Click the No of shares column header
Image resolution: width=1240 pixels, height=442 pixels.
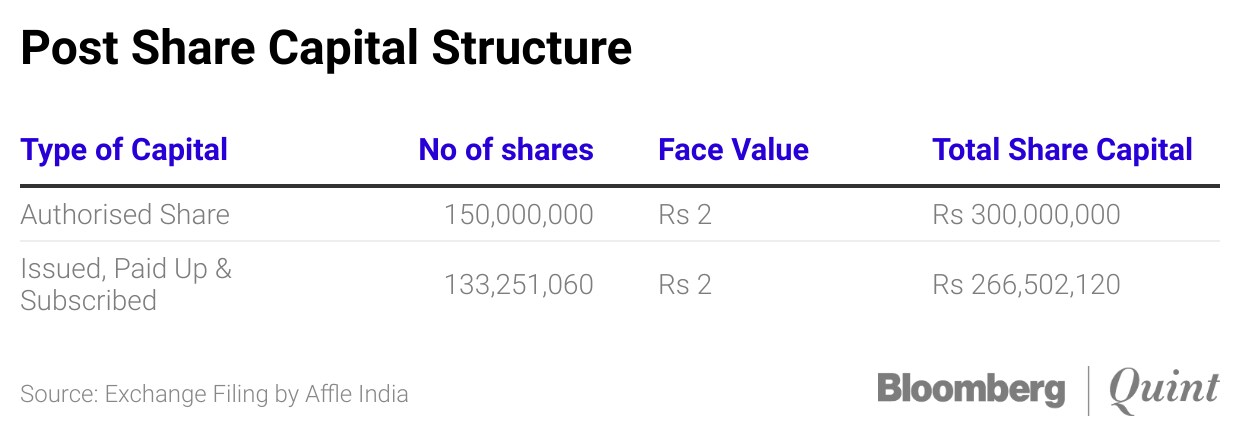pos(506,150)
